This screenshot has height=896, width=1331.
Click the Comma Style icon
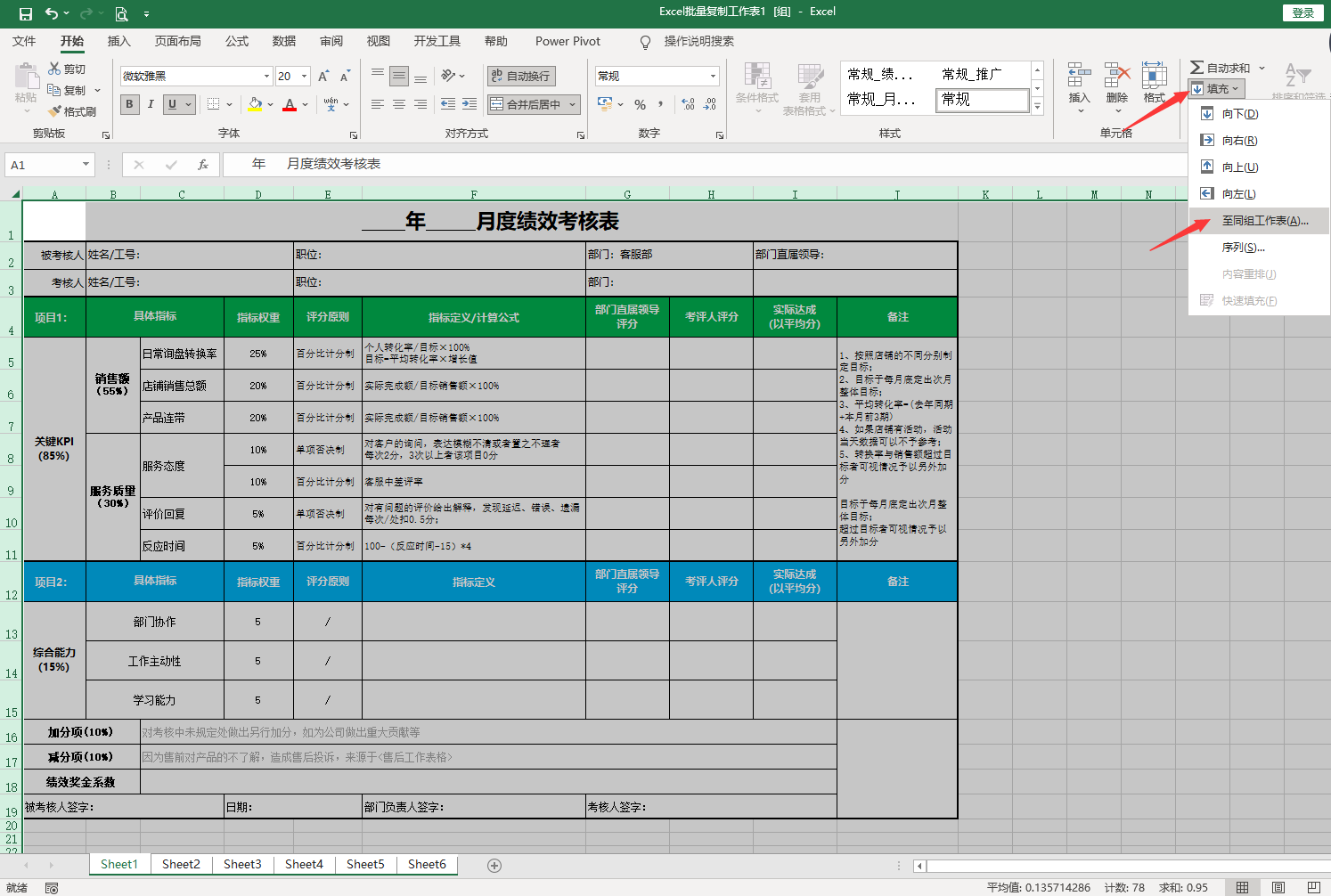click(x=661, y=104)
